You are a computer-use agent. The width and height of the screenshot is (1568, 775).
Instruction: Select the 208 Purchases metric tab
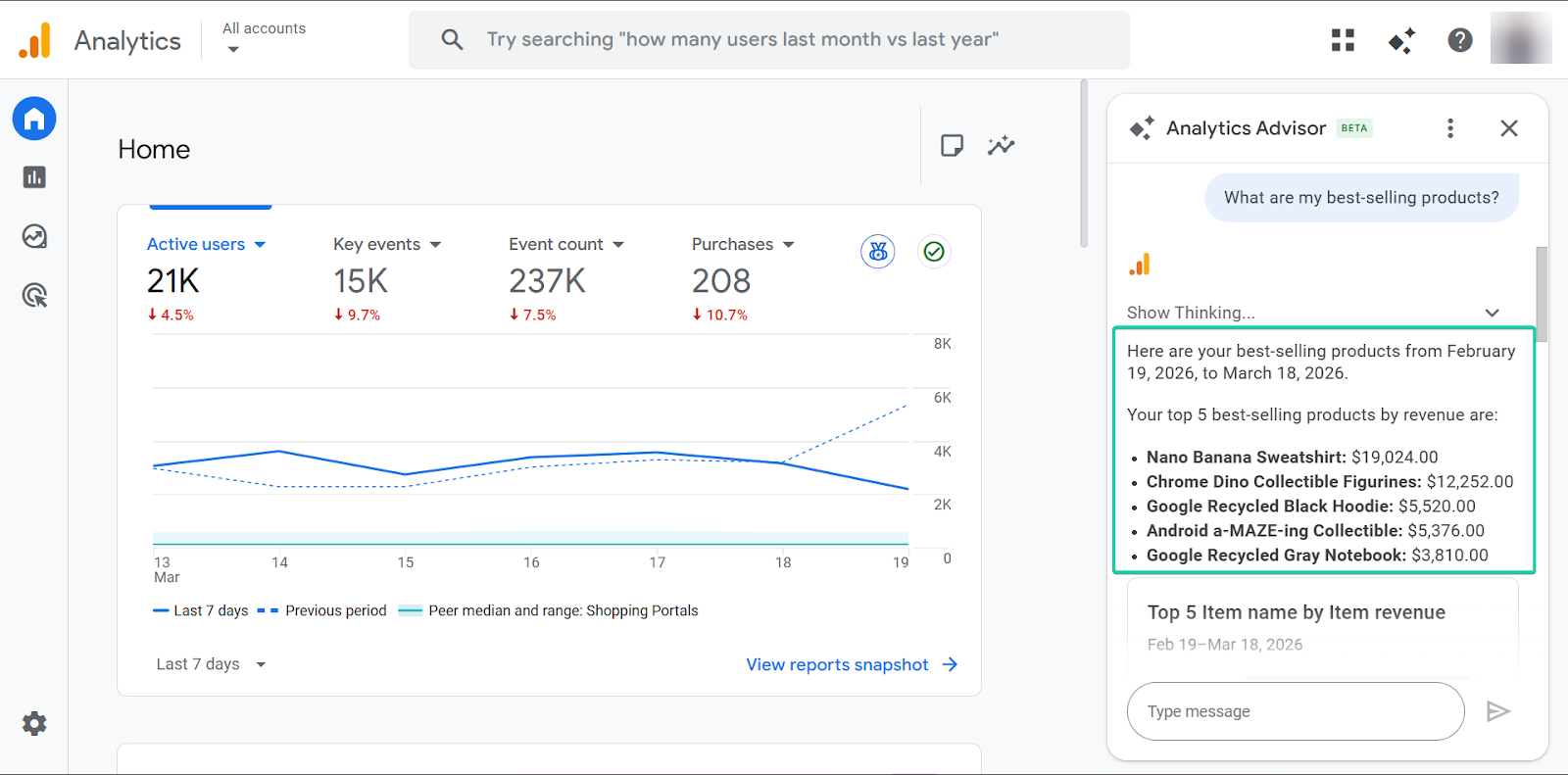(721, 281)
